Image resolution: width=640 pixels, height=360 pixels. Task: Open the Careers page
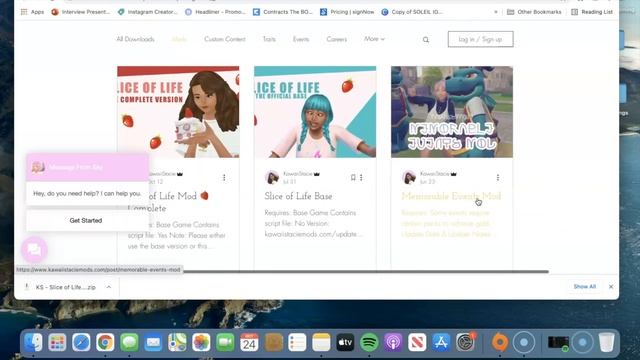pyautogui.click(x=337, y=39)
